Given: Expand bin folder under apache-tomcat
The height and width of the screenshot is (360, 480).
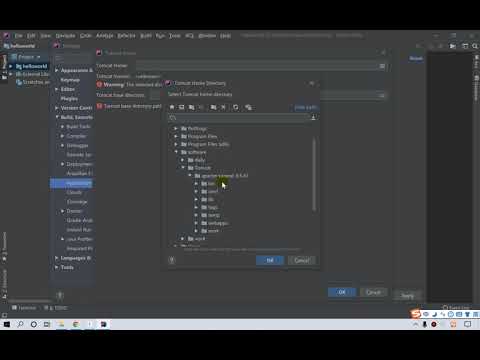Looking at the screenshot, I should pyautogui.click(x=196, y=183).
